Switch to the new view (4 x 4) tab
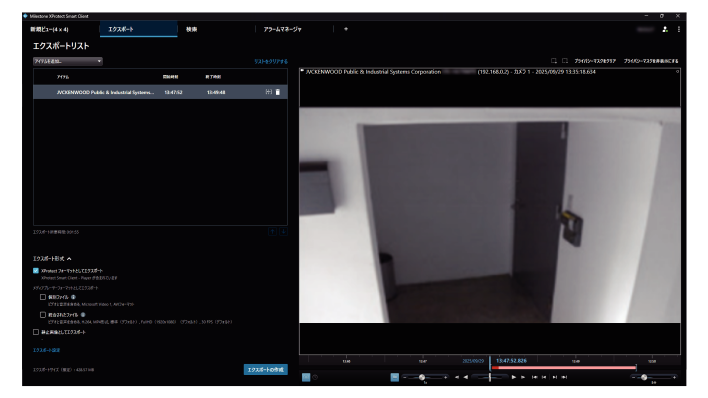Screen dimensions: 708x398 (x=49, y=29)
